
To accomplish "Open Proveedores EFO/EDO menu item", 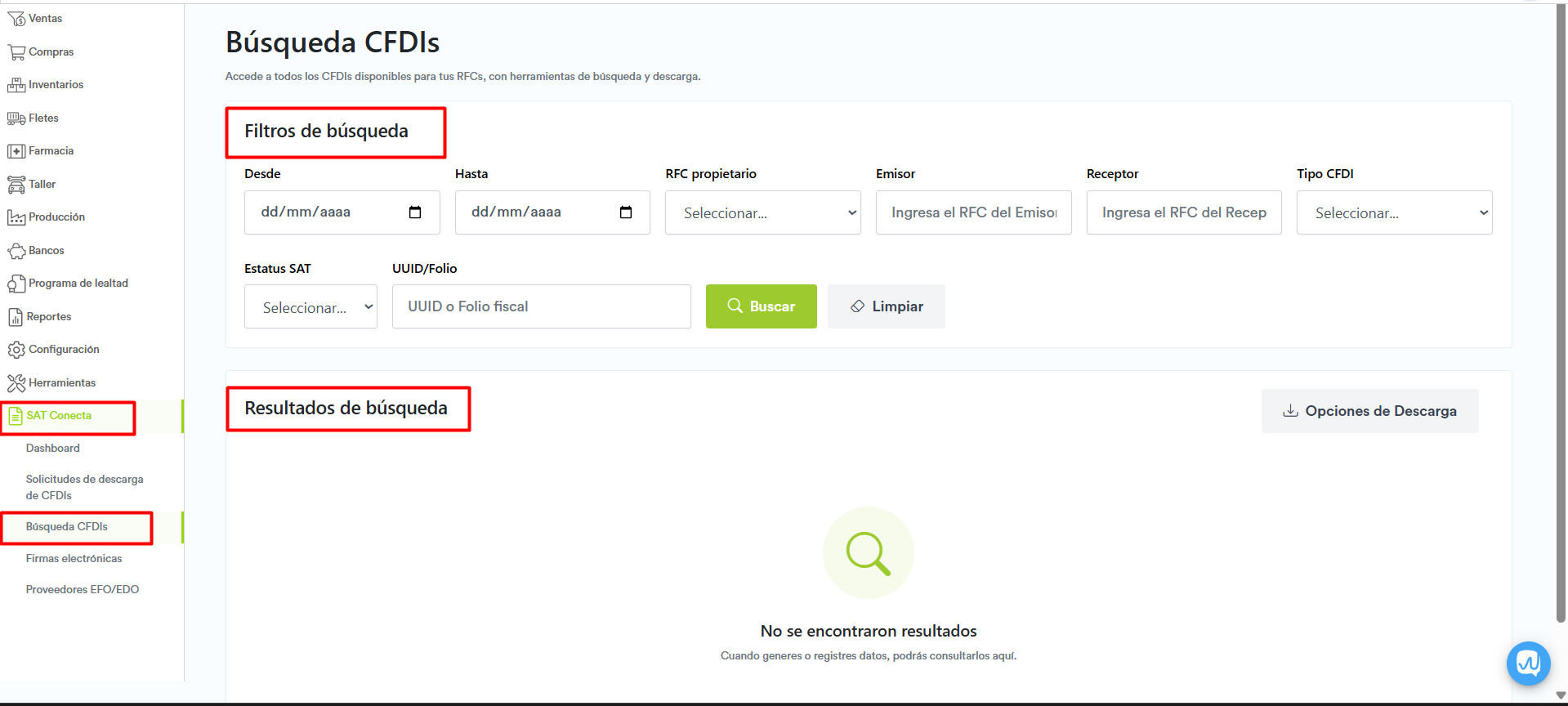I will (83, 590).
